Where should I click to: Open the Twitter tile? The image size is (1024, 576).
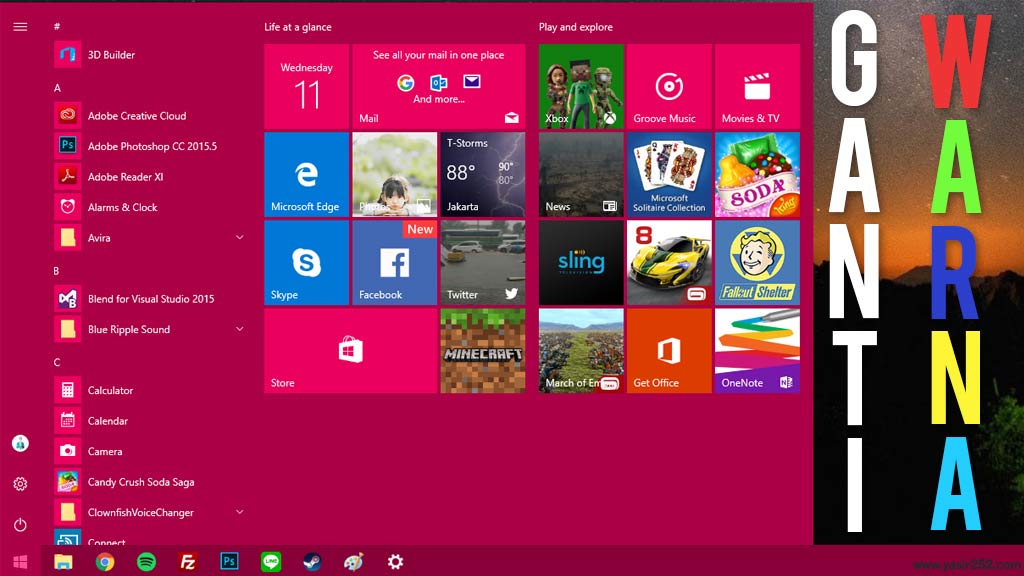[x=483, y=263]
